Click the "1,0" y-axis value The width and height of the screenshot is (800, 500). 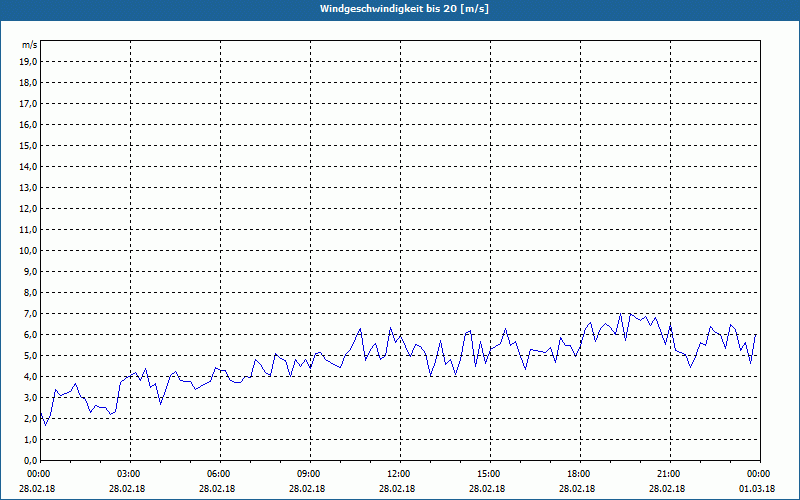[x=30, y=439]
